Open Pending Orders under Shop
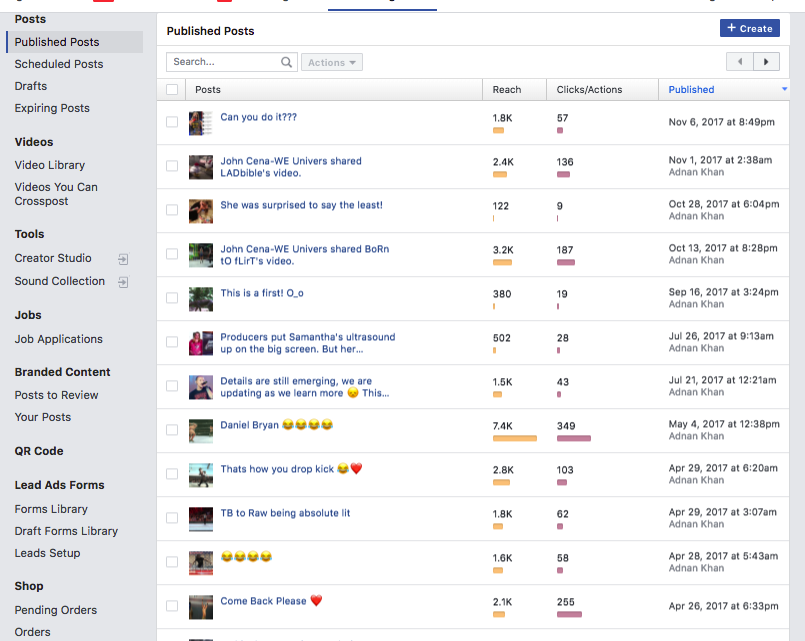805x641 pixels. [55, 610]
